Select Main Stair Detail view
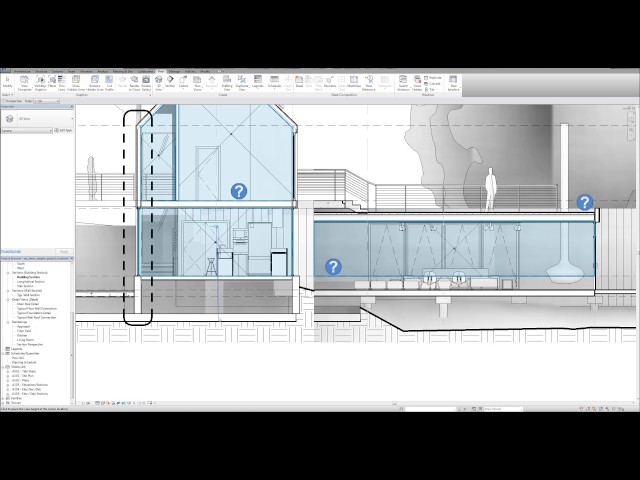This screenshot has width=640, height=480. 28,304
